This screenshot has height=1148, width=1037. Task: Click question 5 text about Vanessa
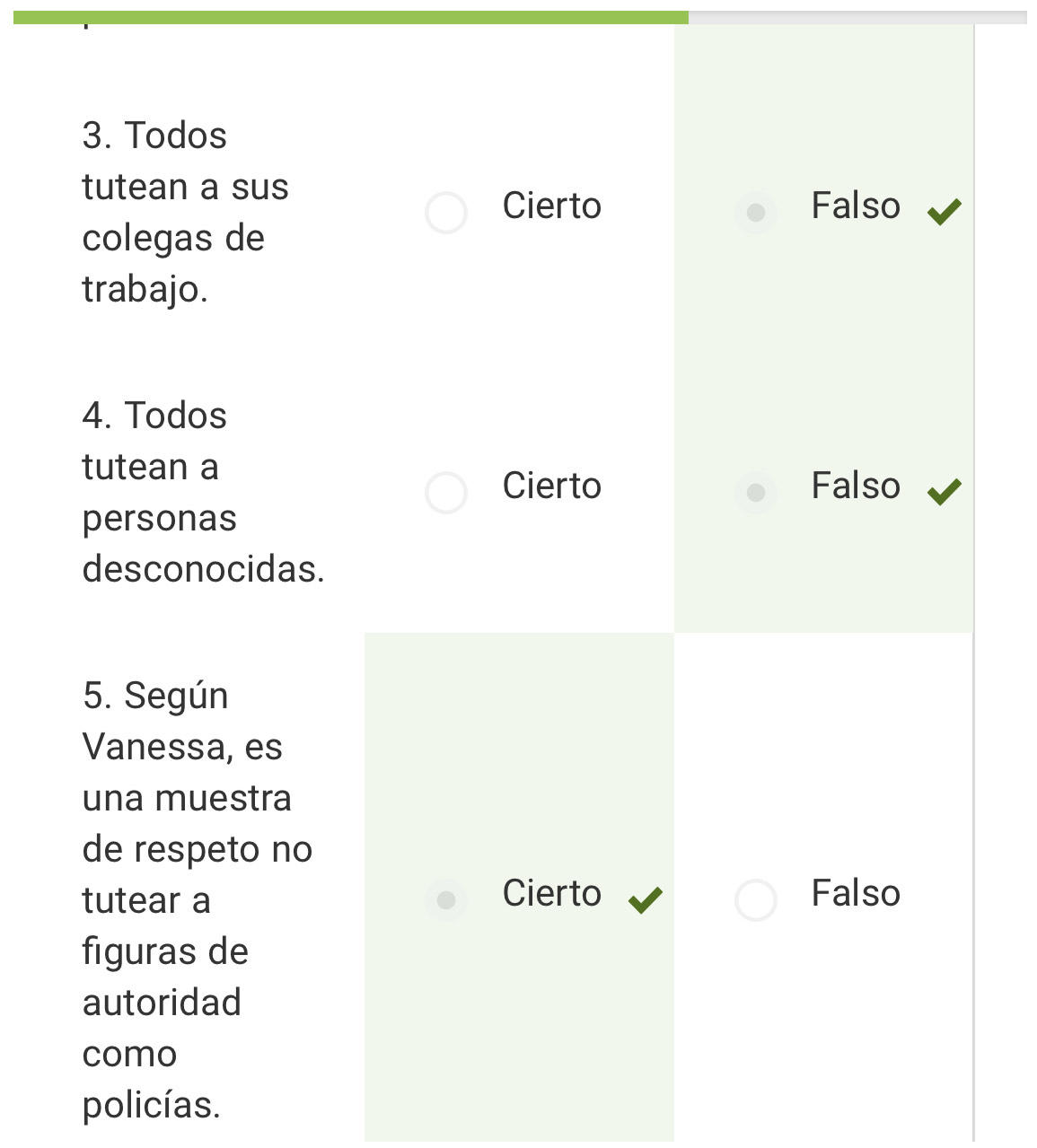pyautogui.click(x=196, y=899)
